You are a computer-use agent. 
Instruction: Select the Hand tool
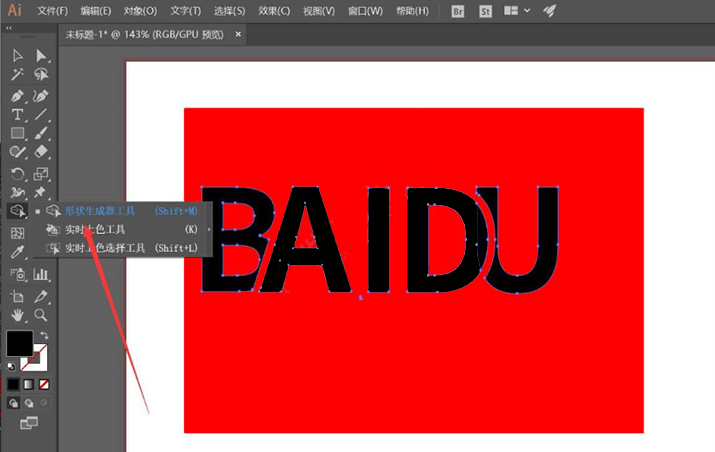17,315
